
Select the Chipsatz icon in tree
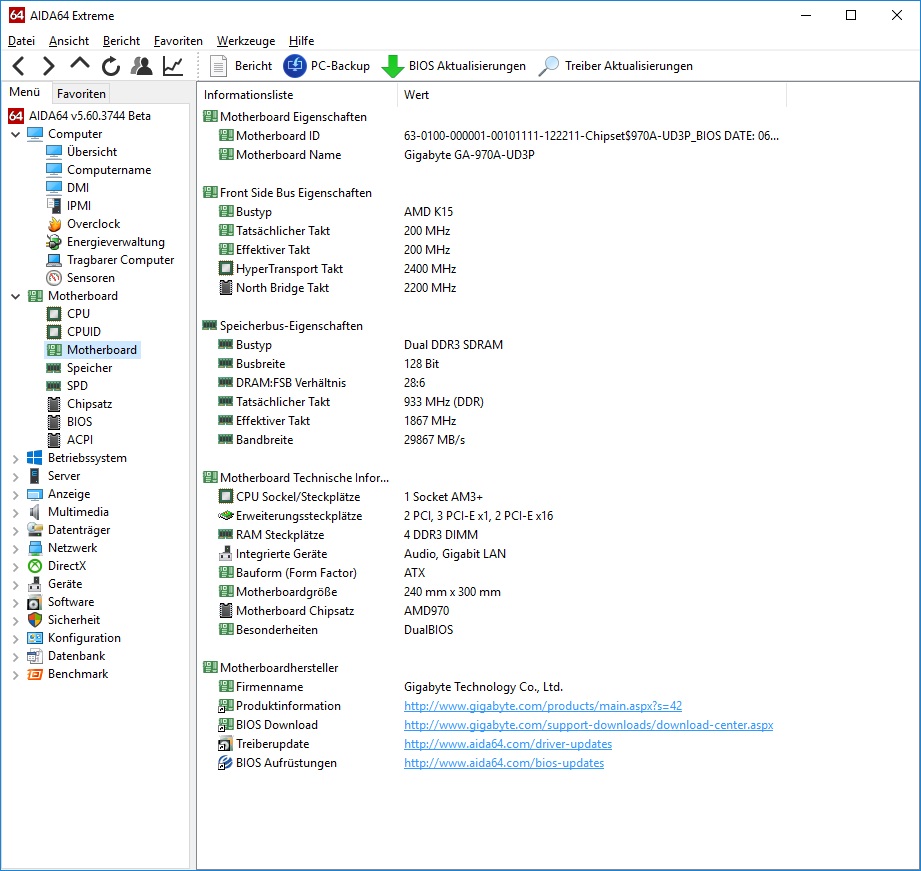pos(54,404)
